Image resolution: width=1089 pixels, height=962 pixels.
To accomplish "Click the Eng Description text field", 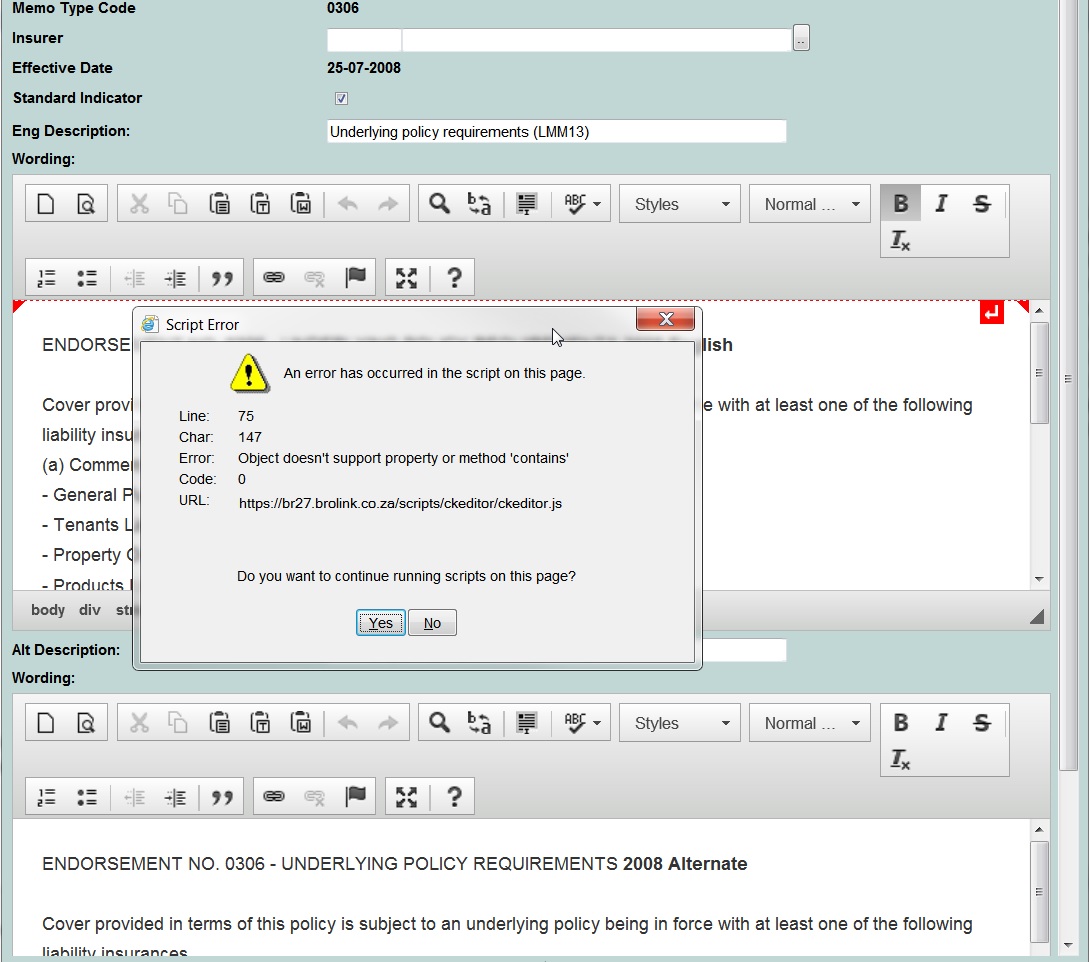I will click(x=556, y=132).
